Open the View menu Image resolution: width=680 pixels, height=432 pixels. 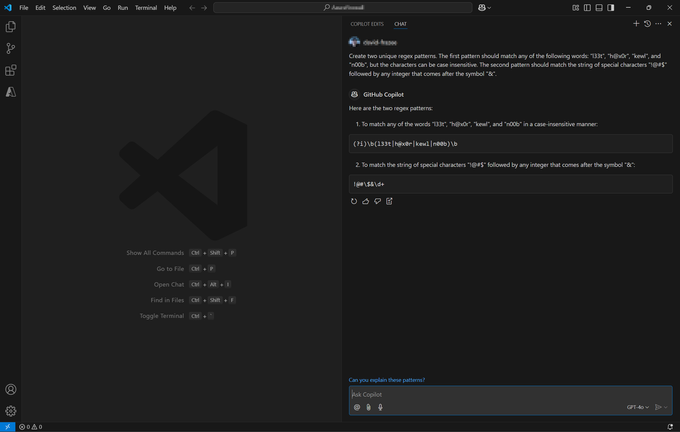(x=89, y=8)
